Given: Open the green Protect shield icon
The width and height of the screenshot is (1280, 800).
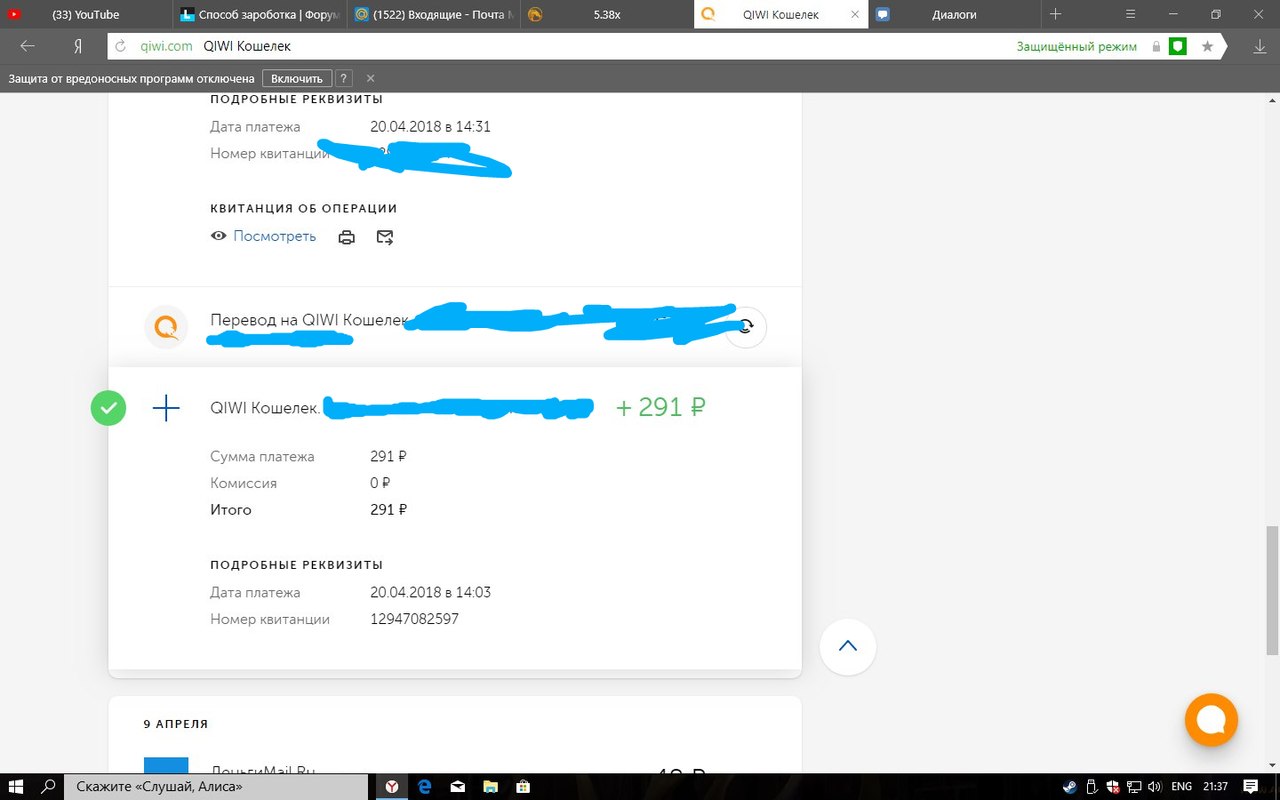Looking at the screenshot, I should [x=1178, y=46].
